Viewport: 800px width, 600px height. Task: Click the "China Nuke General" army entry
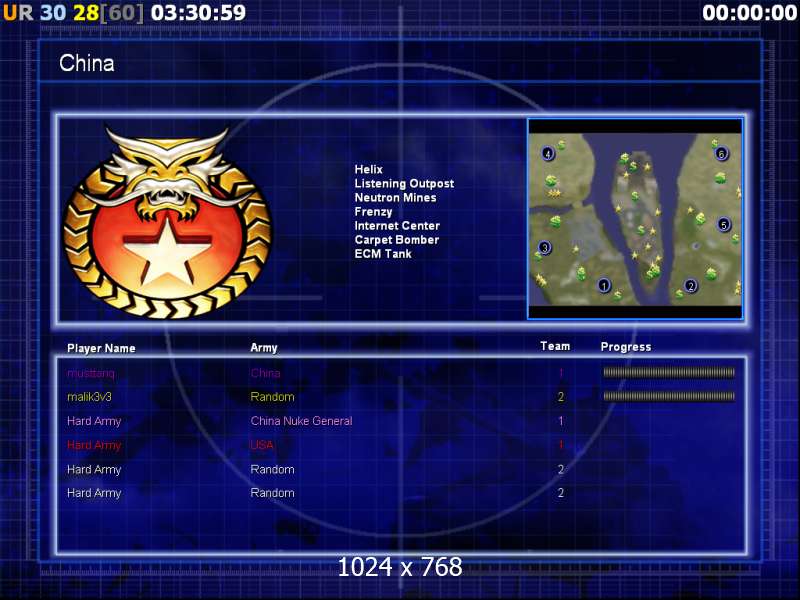302,421
